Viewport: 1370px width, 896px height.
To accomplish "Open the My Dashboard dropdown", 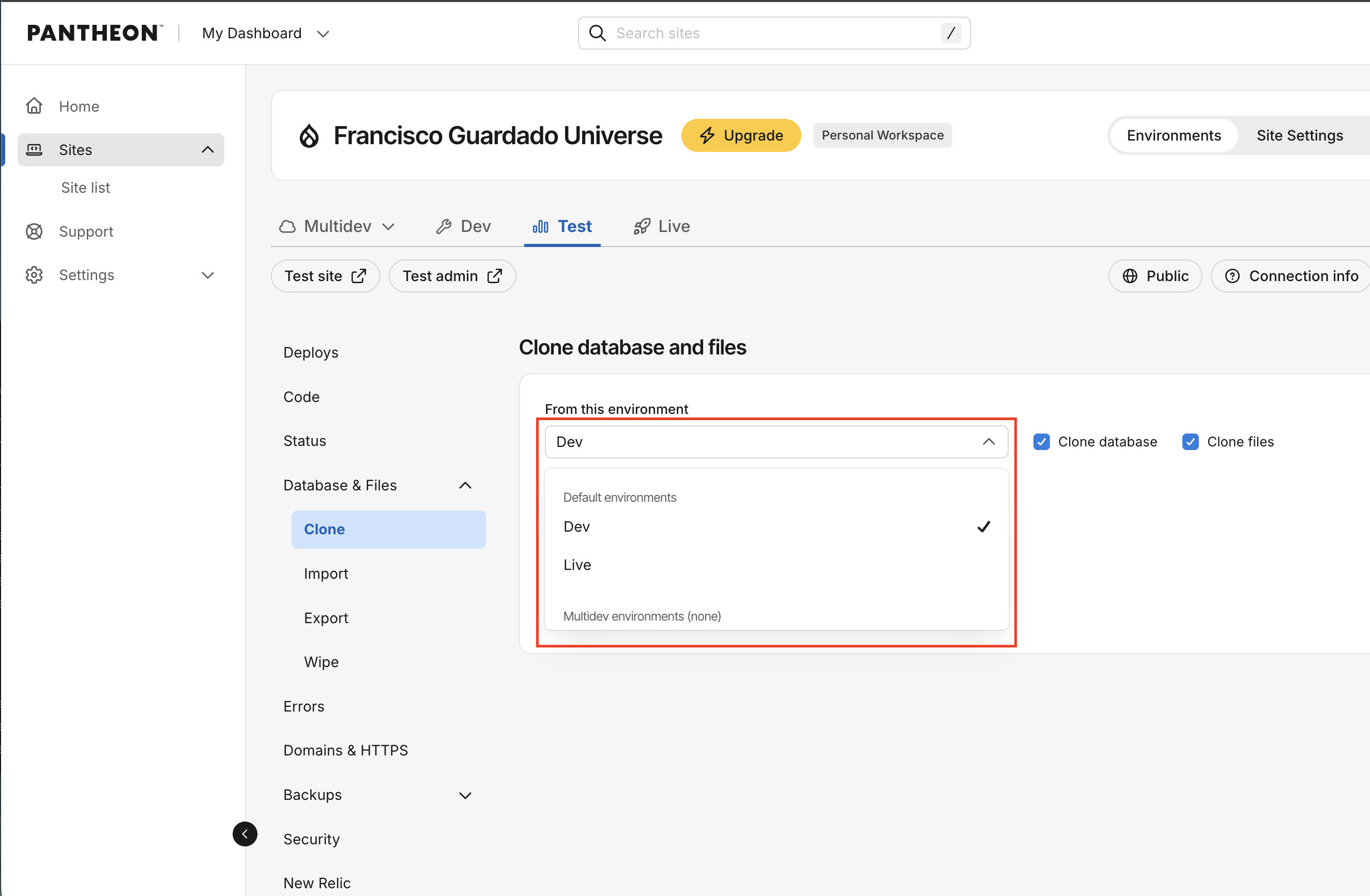I will (x=265, y=34).
